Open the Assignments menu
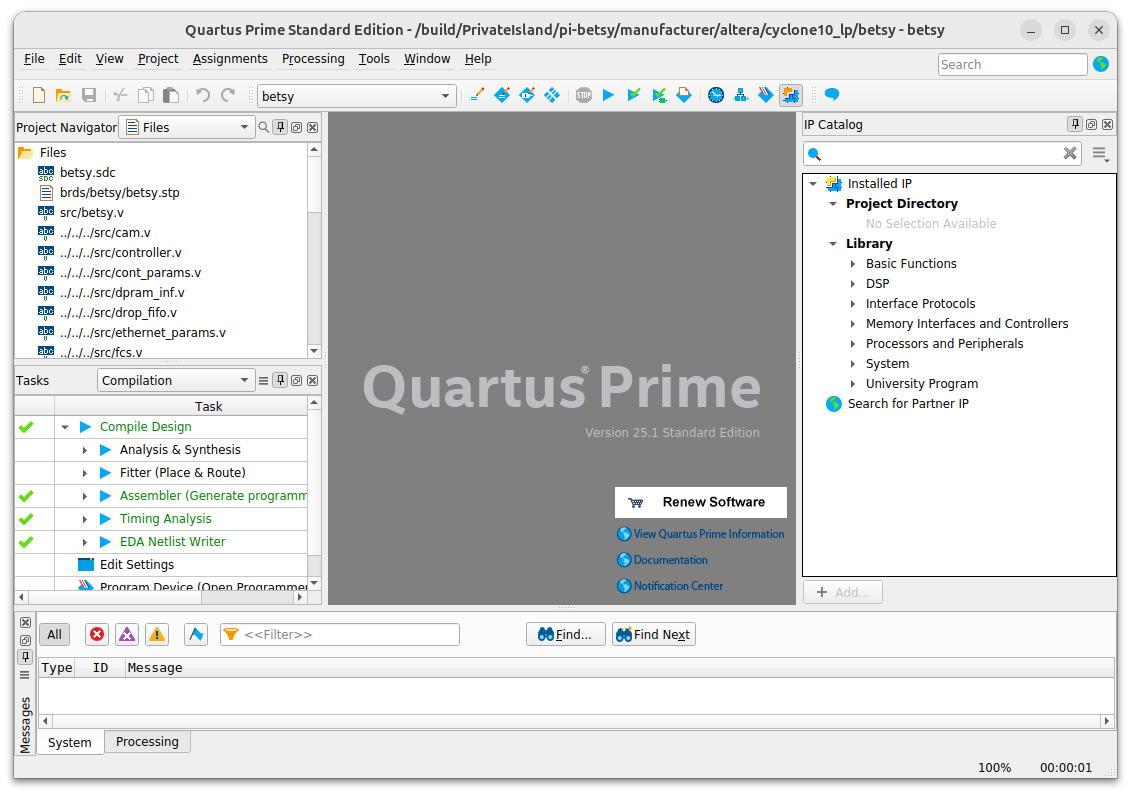The image size is (1131, 795). coord(230,59)
